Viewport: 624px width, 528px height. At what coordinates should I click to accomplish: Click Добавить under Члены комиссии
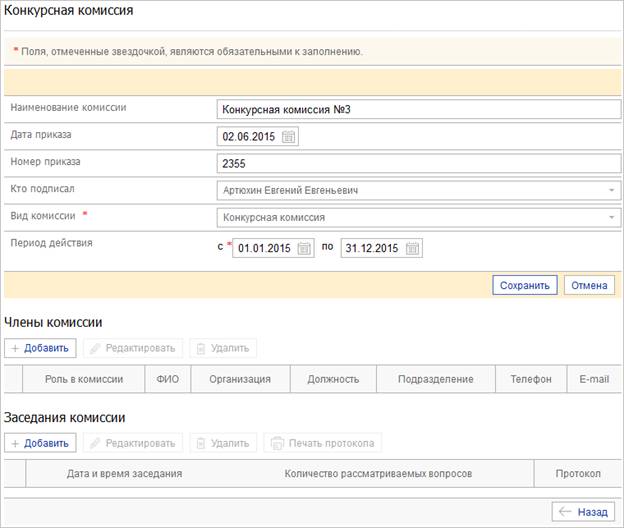click(40, 348)
